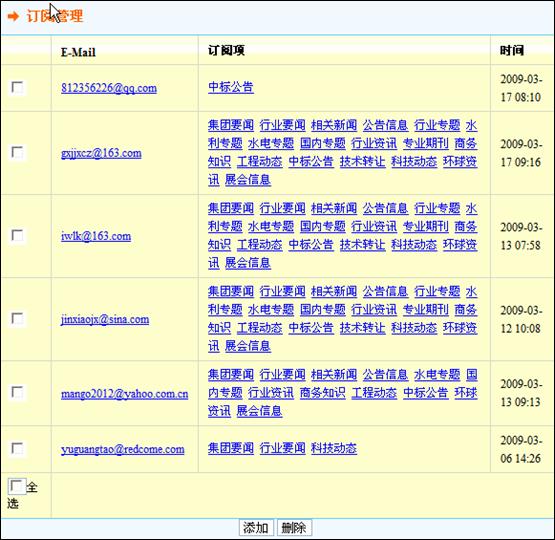Click the 订阅项 column header
The width and height of the screenshot is (555, 540).
click(226, 51)
